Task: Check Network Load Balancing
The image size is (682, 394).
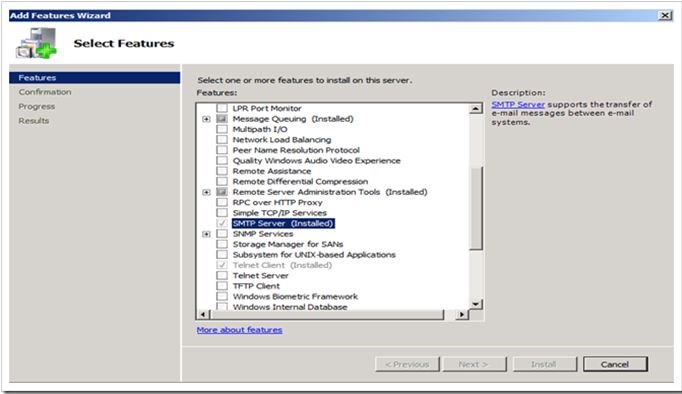Action: [222, 140]
